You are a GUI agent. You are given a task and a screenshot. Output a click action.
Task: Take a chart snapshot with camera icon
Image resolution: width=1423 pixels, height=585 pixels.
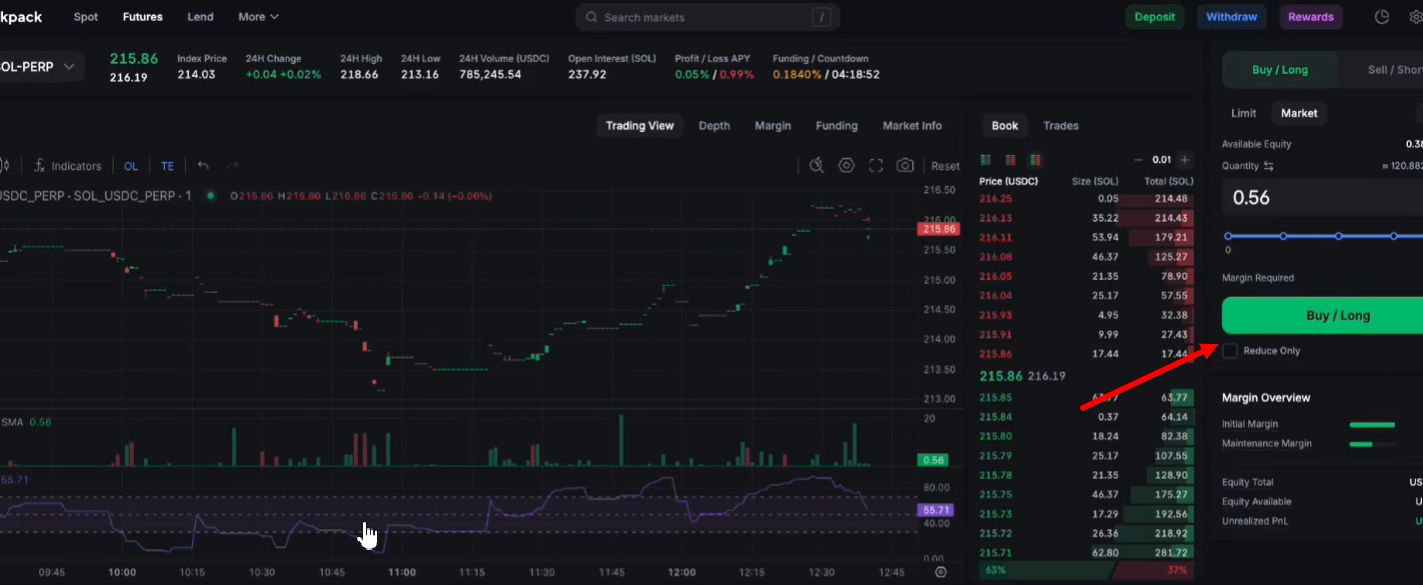click(x=905, y=166)
